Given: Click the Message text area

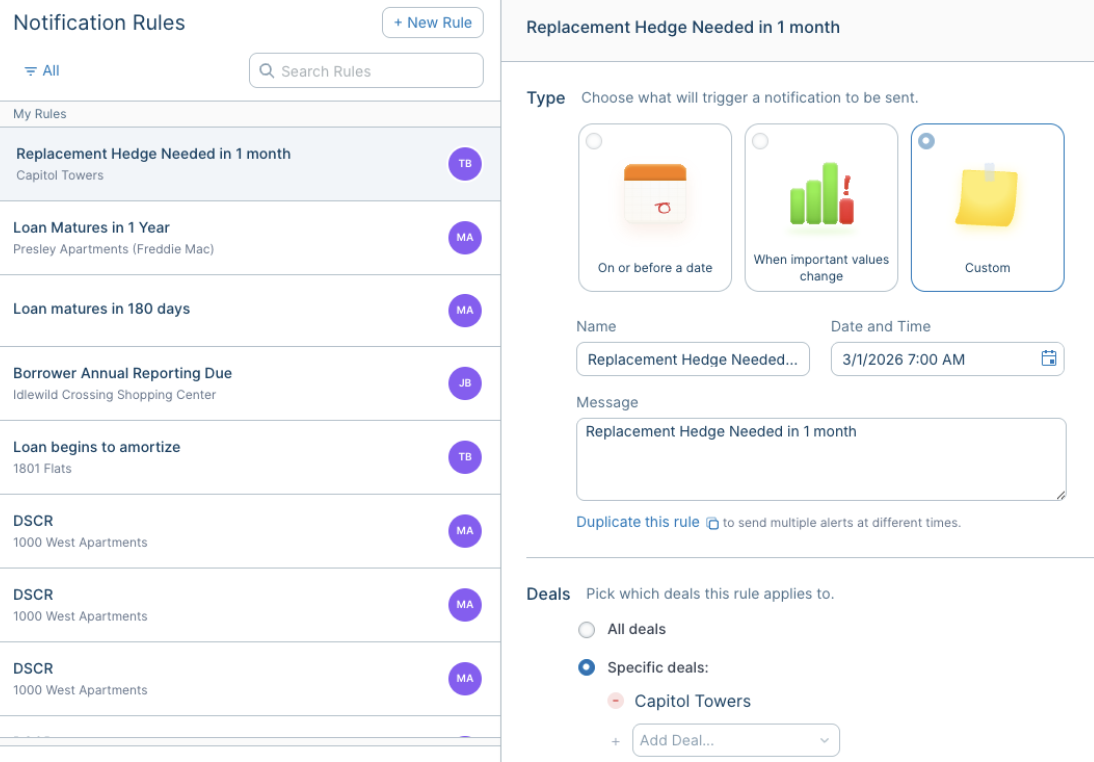Looking at the screenshot, I should coord(820,460).
